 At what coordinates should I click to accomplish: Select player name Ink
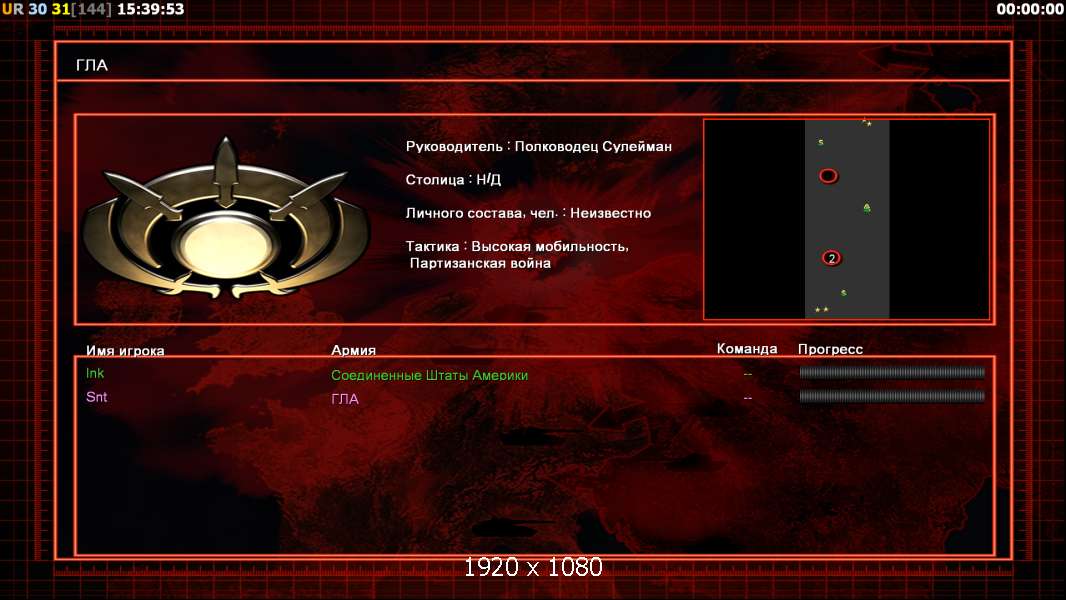click(x=94, y=373)
